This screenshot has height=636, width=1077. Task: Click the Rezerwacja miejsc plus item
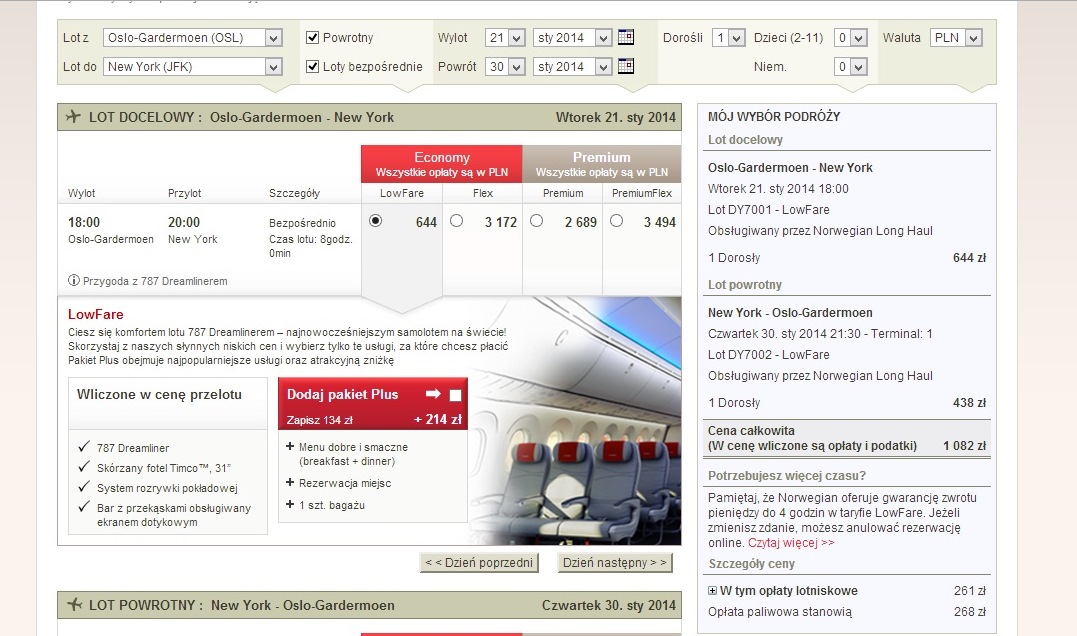(x=339, y=483)
